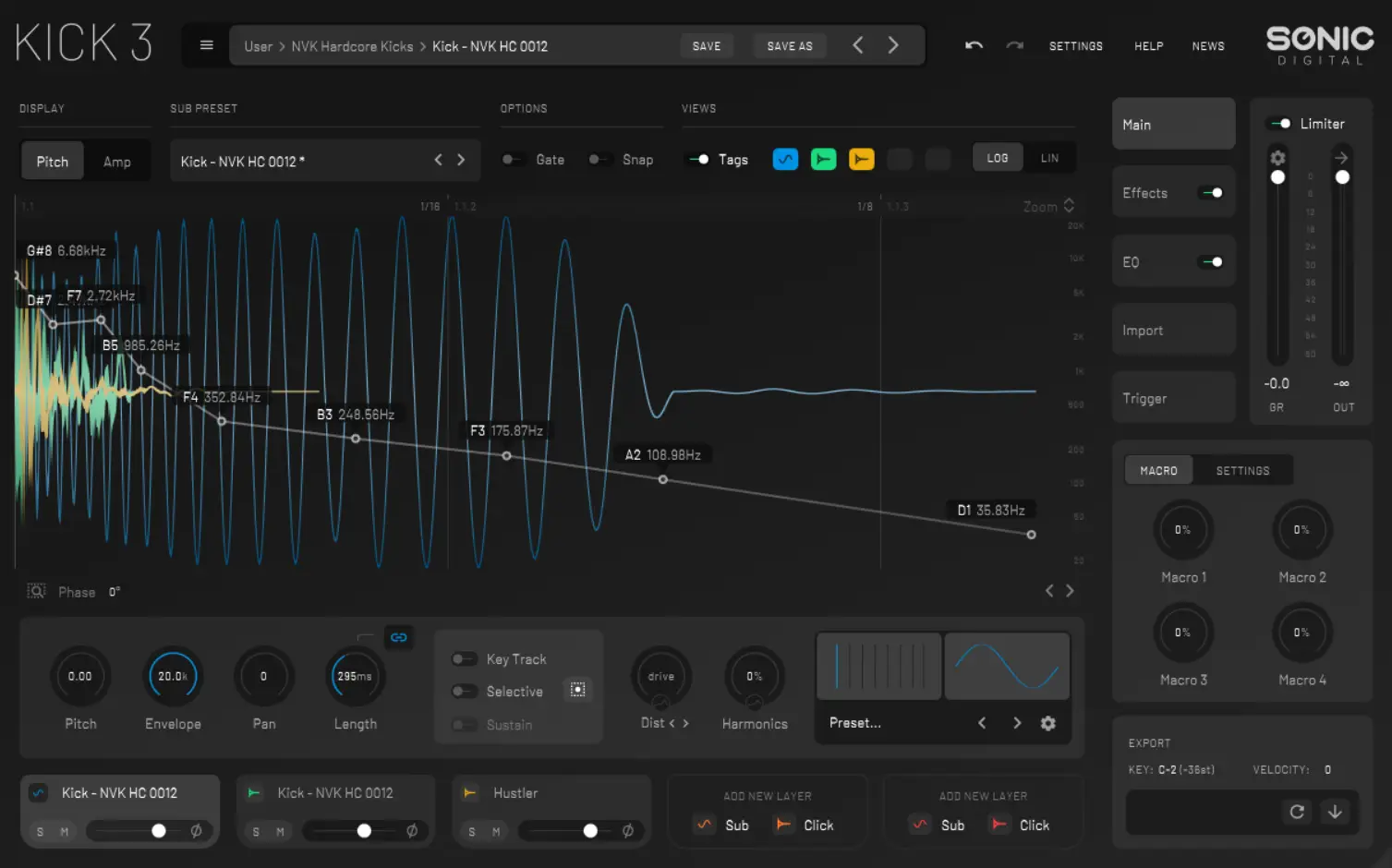Click the sine waveform thumbnail

(x=1007, y=666)
